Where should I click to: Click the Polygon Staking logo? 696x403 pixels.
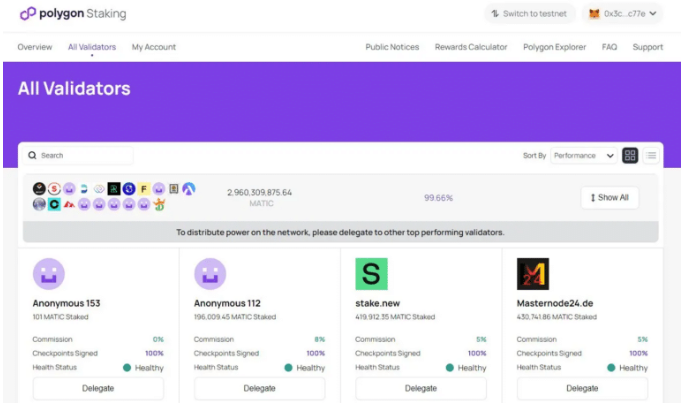click(x=73, y=13)
